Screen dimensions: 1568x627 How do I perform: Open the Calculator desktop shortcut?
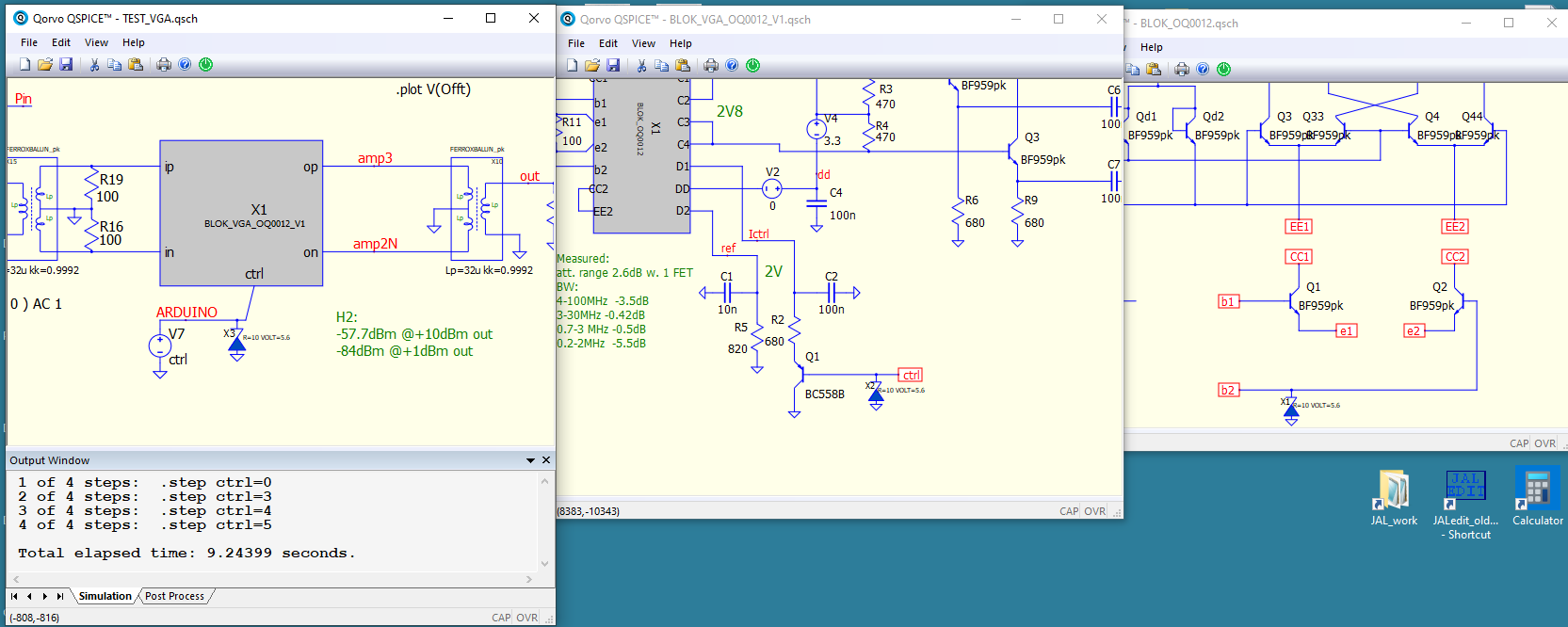click(x=1538, y=499)
